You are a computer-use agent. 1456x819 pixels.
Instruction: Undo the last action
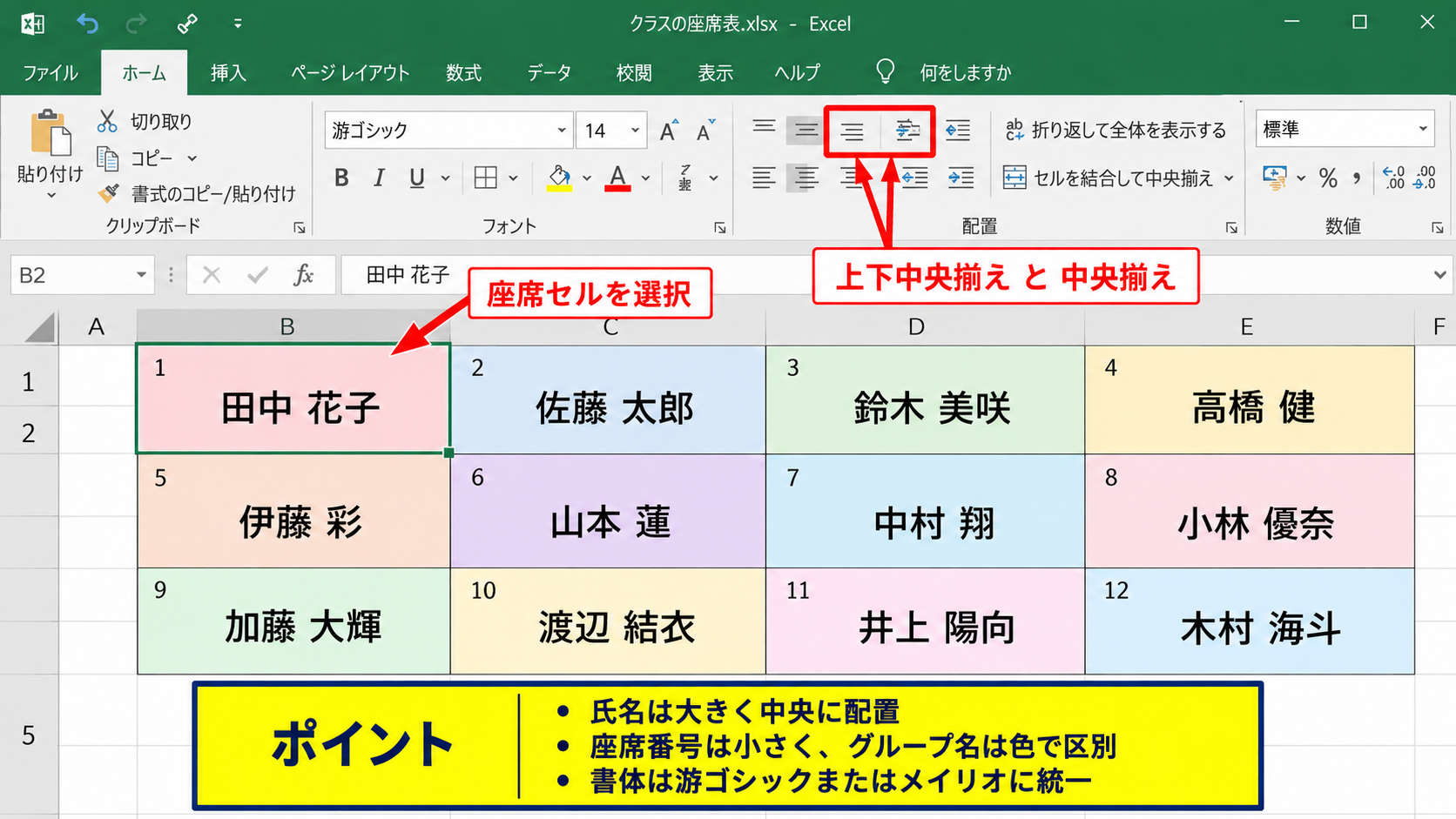[87, 23]
